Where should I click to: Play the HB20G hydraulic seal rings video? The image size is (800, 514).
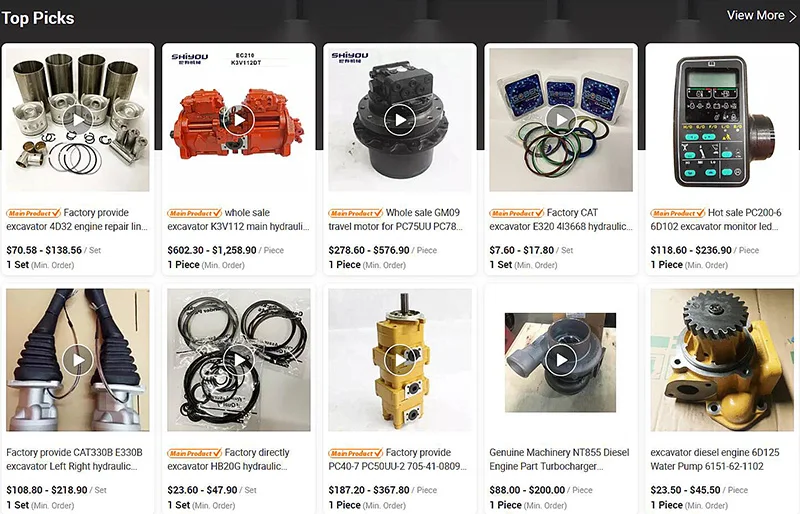[x=239, y=360]
